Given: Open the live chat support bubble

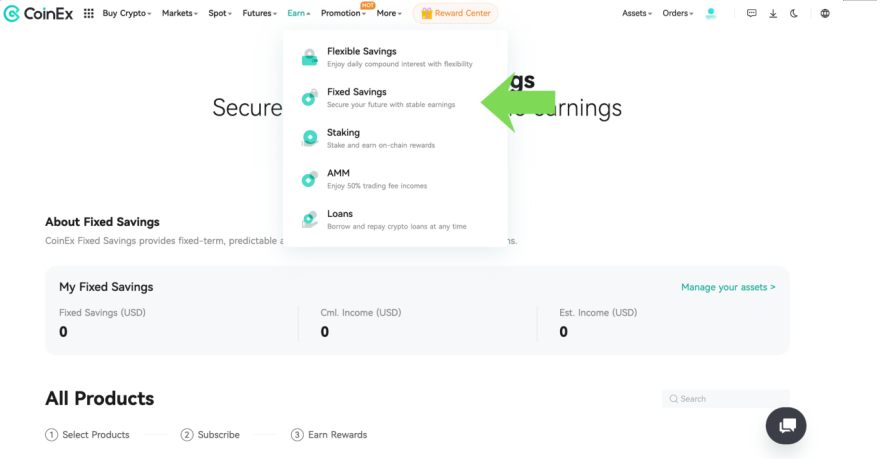Looking at the screenshot, I should tap(786, 425).
